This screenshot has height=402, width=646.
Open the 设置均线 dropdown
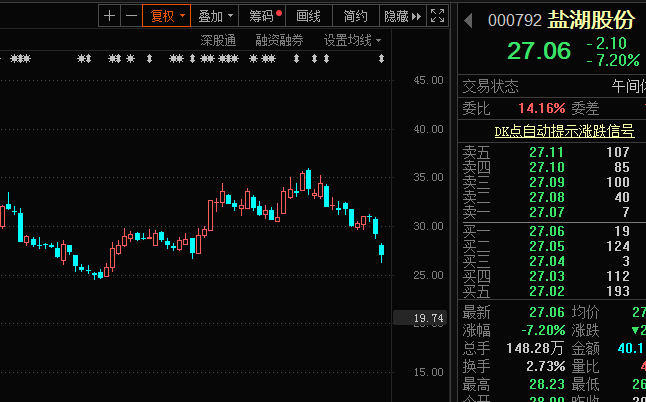tap(351, 41)
